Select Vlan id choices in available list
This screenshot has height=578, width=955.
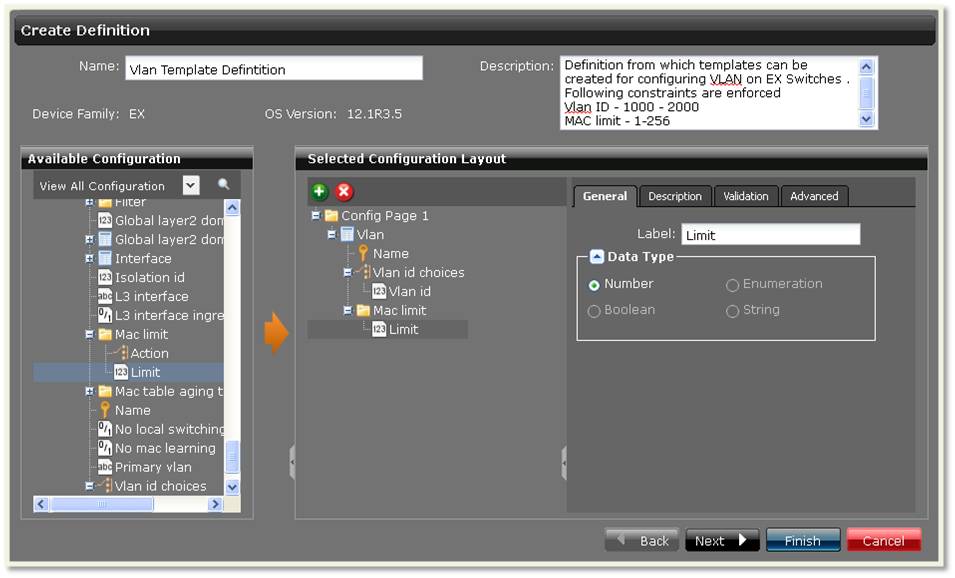pyautogui.click(x=161, y=486)
